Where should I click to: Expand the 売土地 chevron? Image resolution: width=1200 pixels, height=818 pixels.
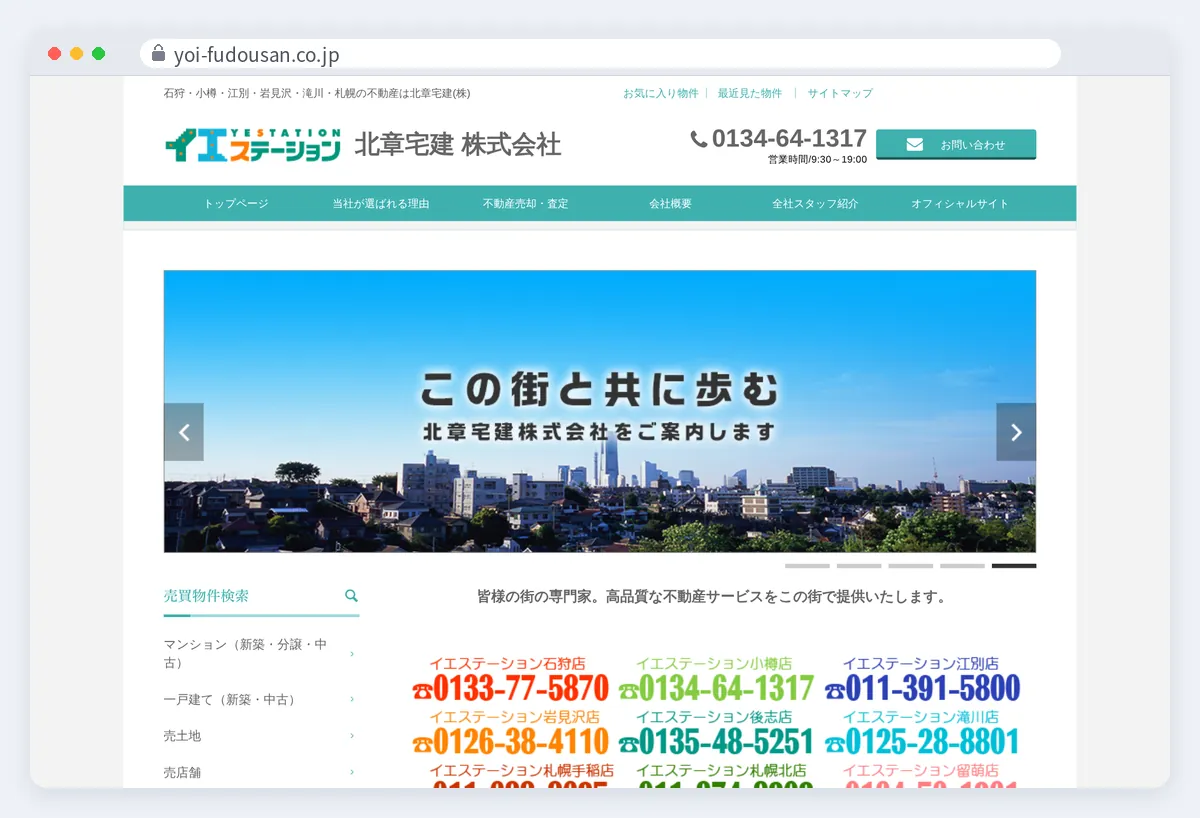tap(352, 736)
